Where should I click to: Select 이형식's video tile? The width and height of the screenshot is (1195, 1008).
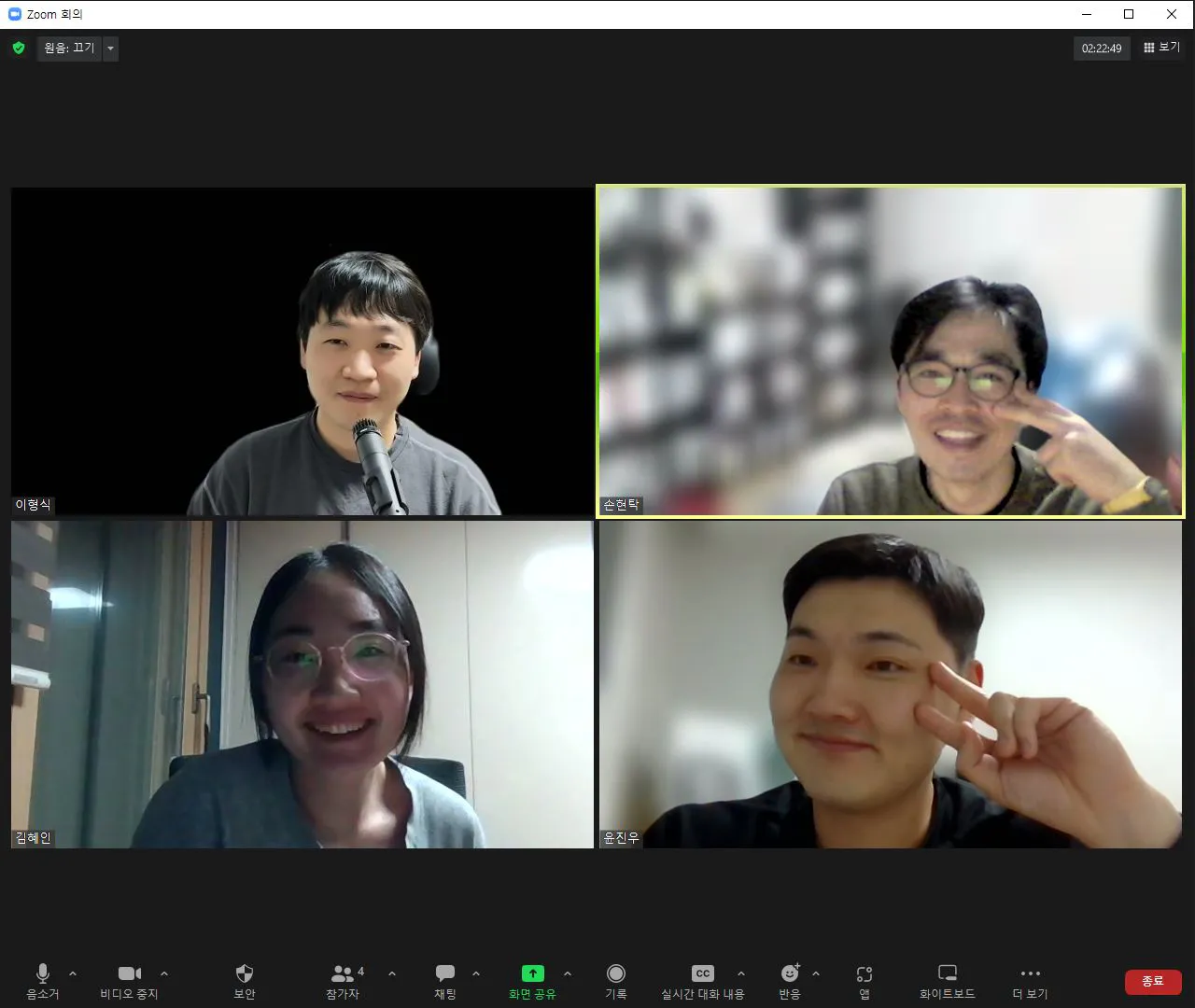302,351
